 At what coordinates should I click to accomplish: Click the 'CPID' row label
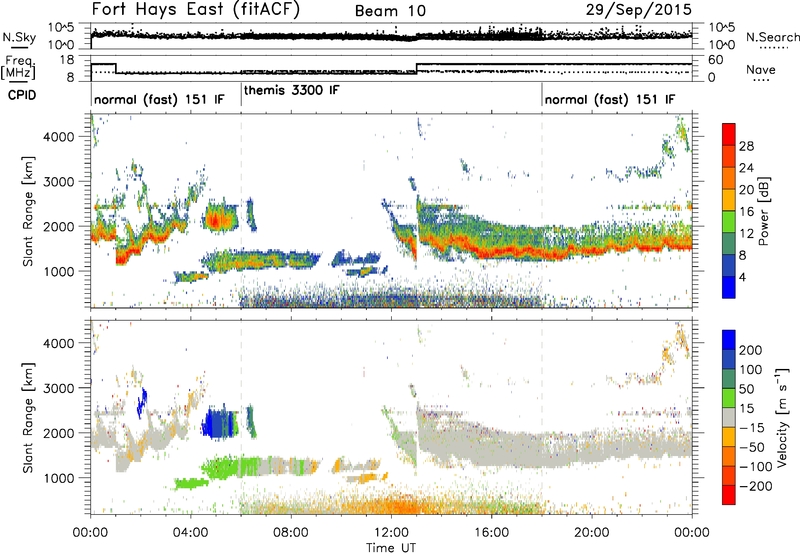tap(22, 95)
